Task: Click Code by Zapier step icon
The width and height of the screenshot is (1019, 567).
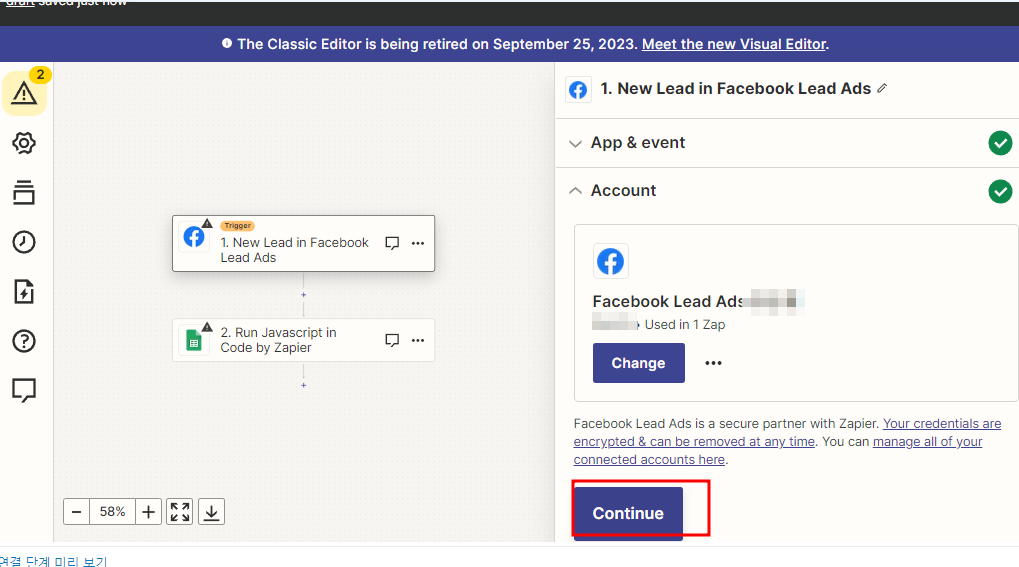Action: (x=194, y=340)
